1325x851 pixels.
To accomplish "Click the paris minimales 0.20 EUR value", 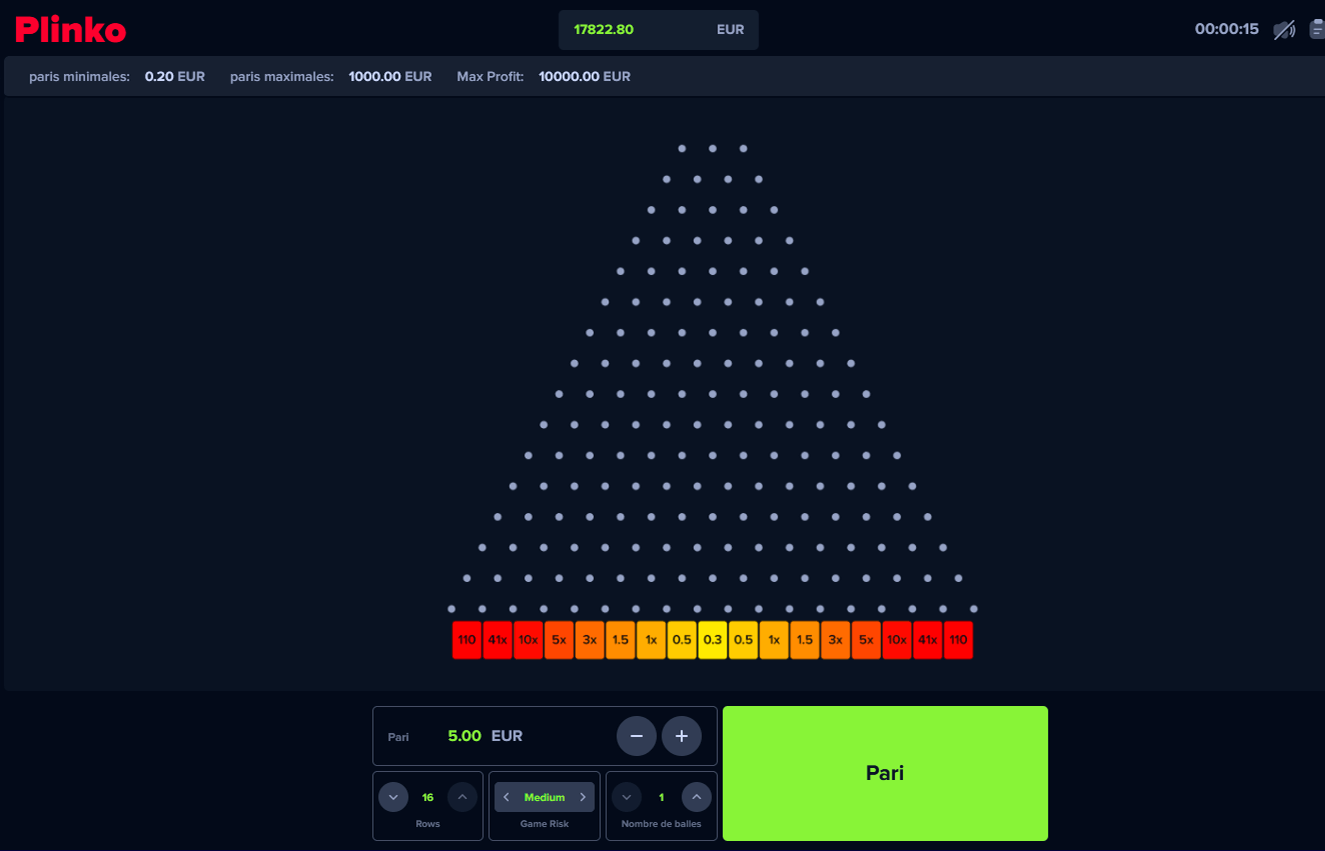I will pos(175,76).
